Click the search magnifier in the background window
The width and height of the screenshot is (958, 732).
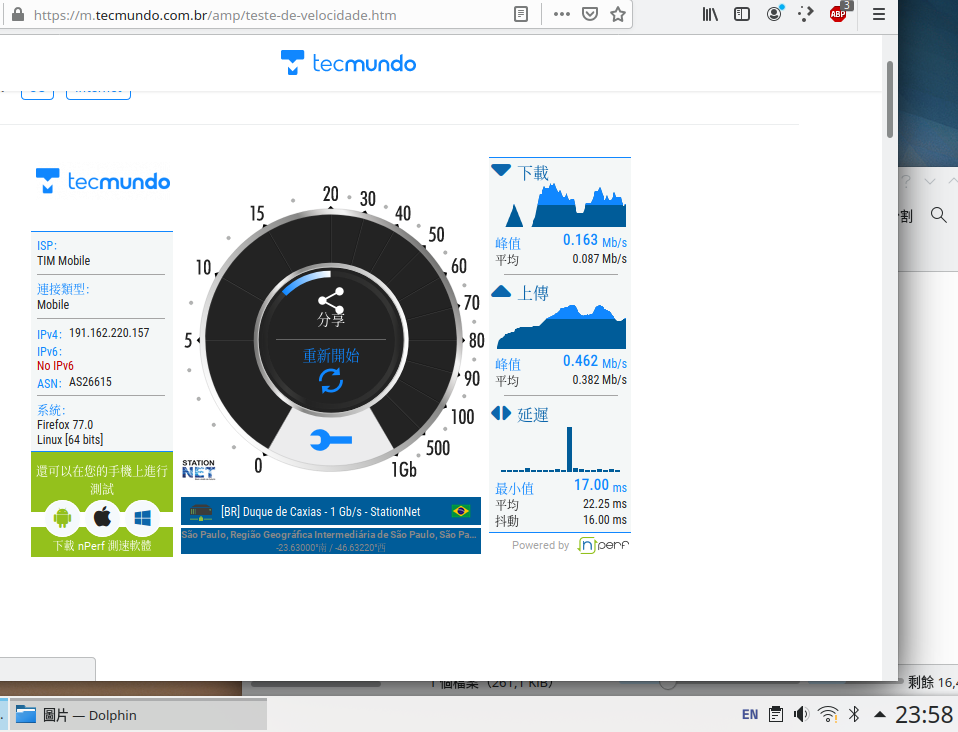(x=938, y=215)
